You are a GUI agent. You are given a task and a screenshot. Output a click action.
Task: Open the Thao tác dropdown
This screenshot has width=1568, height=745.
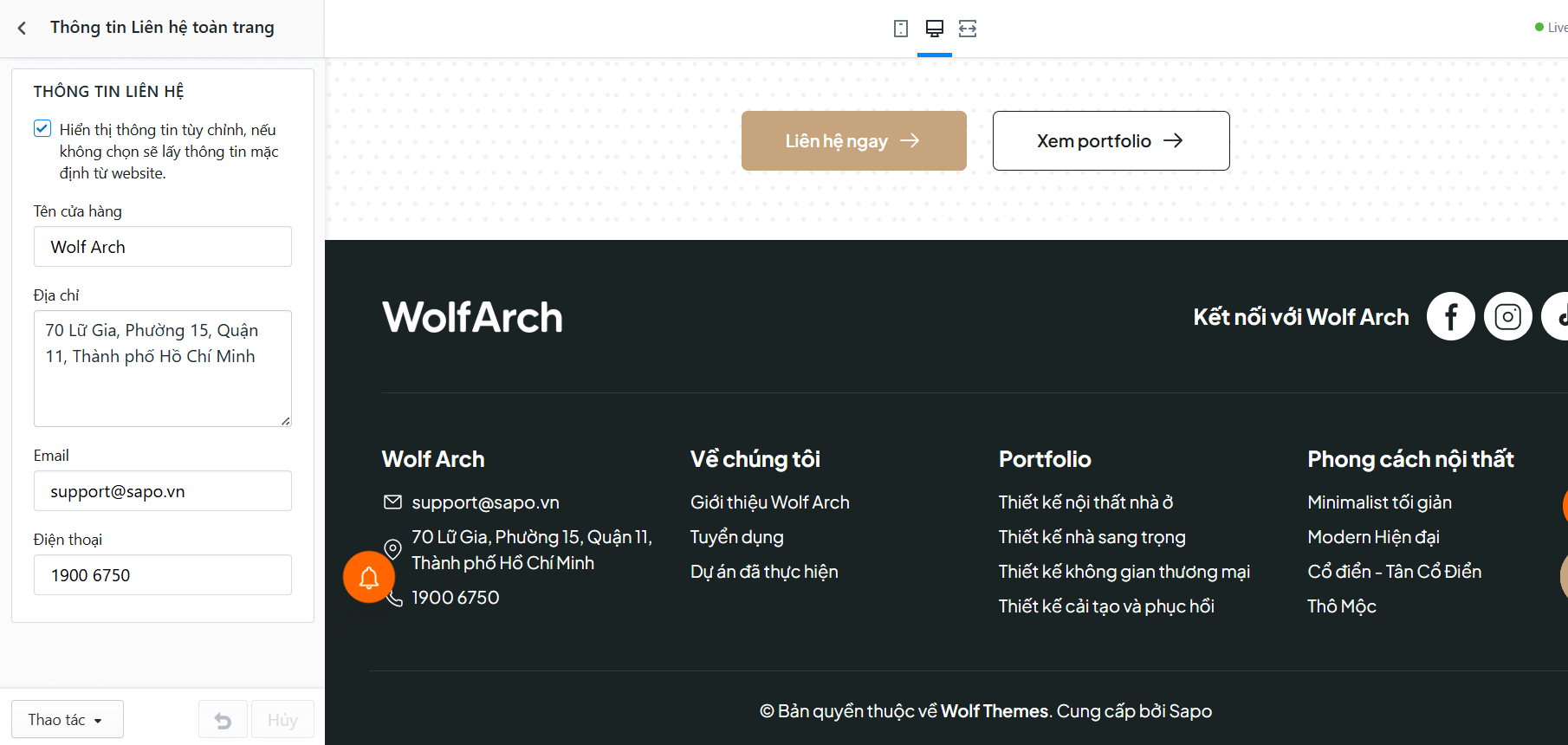pos(67,720)
